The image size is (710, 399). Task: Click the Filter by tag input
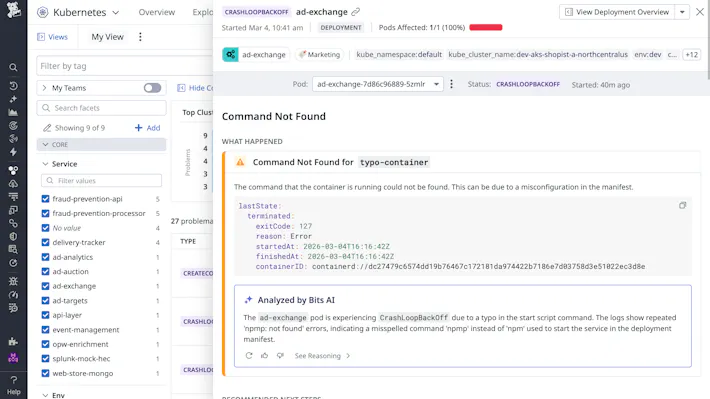pyautogui.click(x=125, y=66)
